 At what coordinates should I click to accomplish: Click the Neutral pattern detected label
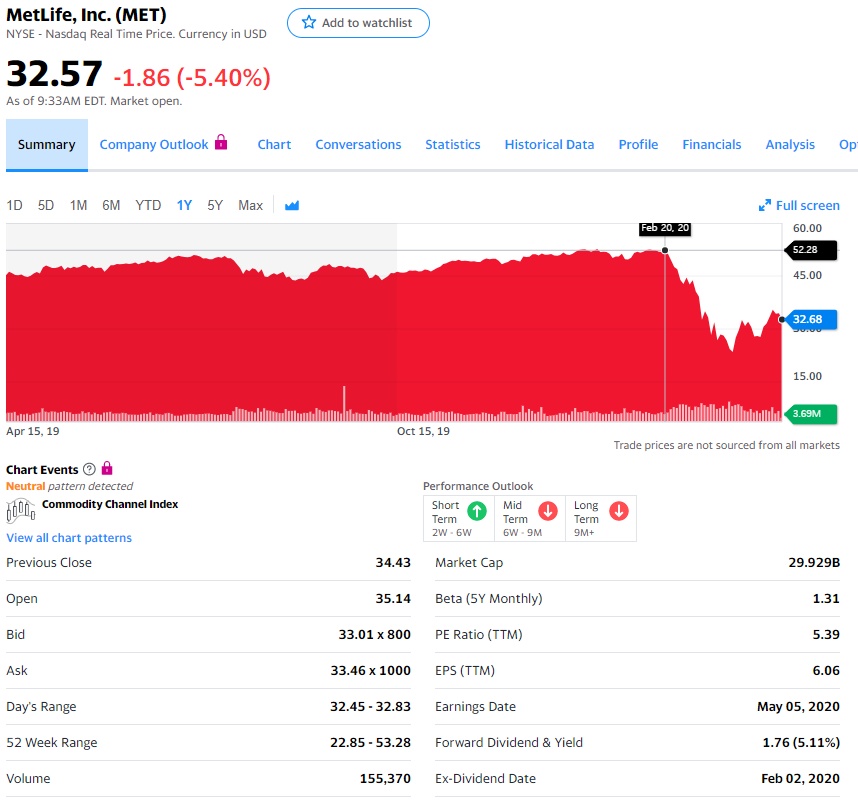[x=69, y=486]
